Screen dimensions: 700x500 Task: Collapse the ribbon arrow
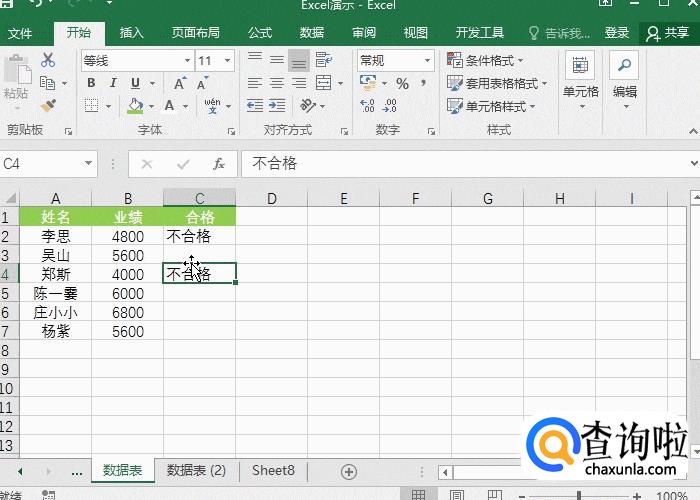(x=693, y=131)
